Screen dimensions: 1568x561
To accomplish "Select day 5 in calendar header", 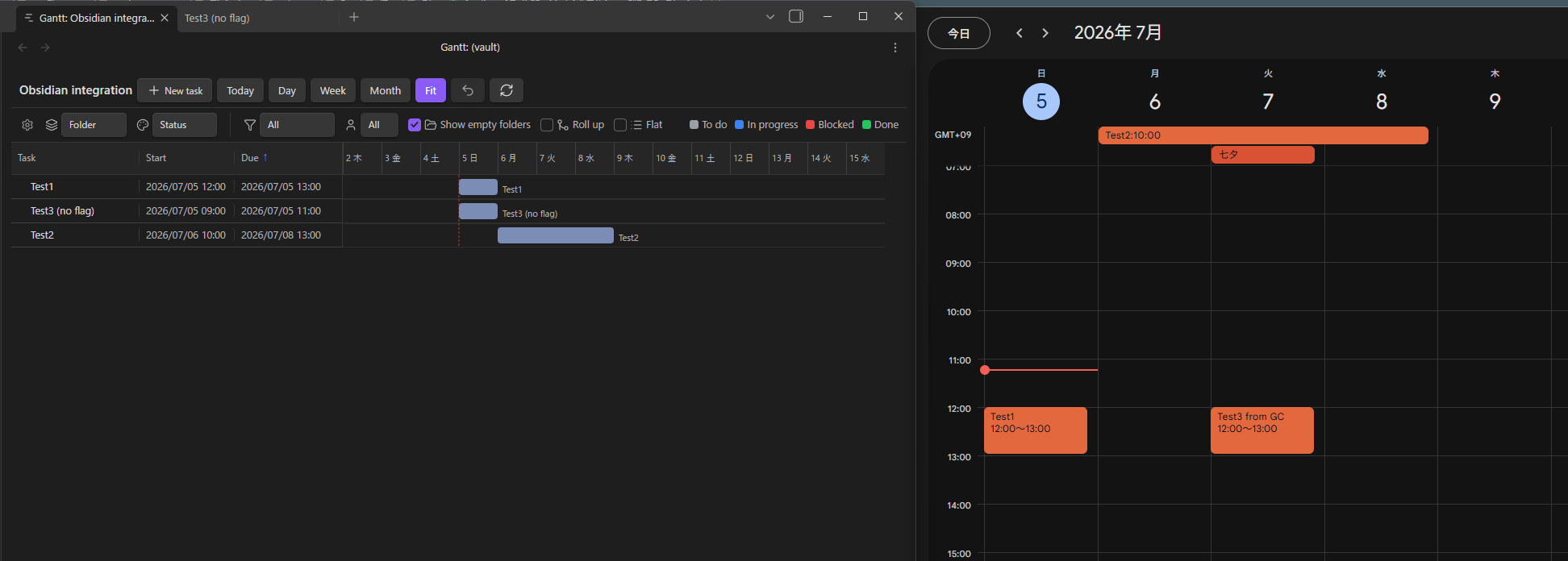I will pos(1041,102).
